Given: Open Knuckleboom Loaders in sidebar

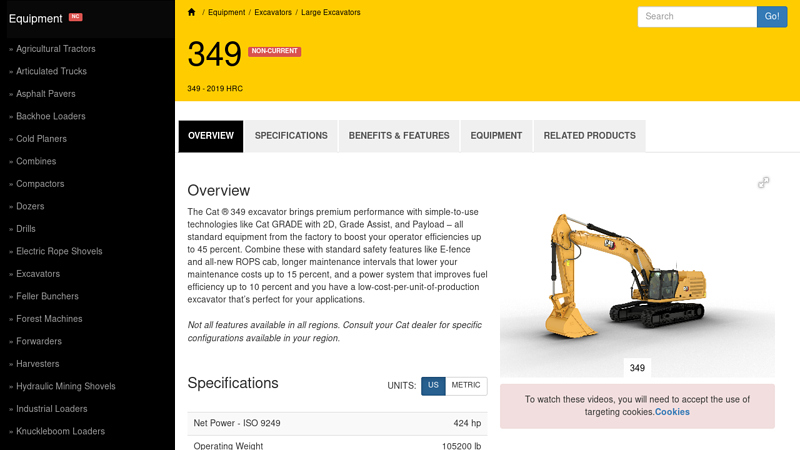Looking at the screenshot, I should point(60,431).
